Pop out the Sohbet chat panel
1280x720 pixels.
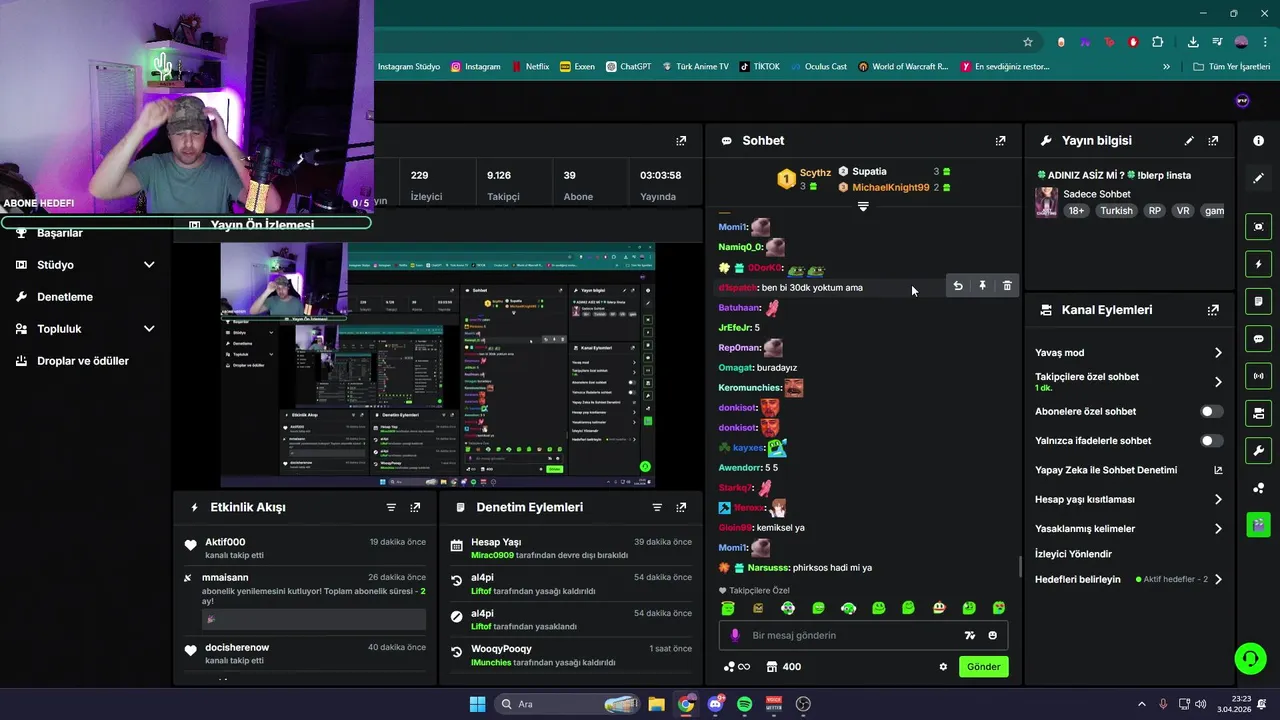pos(1000,141)
